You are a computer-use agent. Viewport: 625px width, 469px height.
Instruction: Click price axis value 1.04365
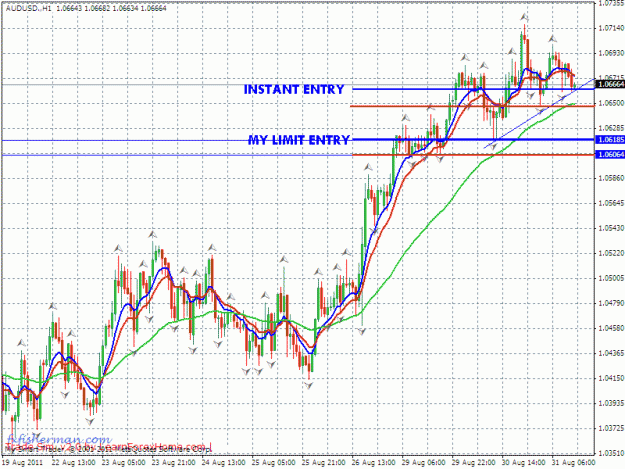[611, 353]
